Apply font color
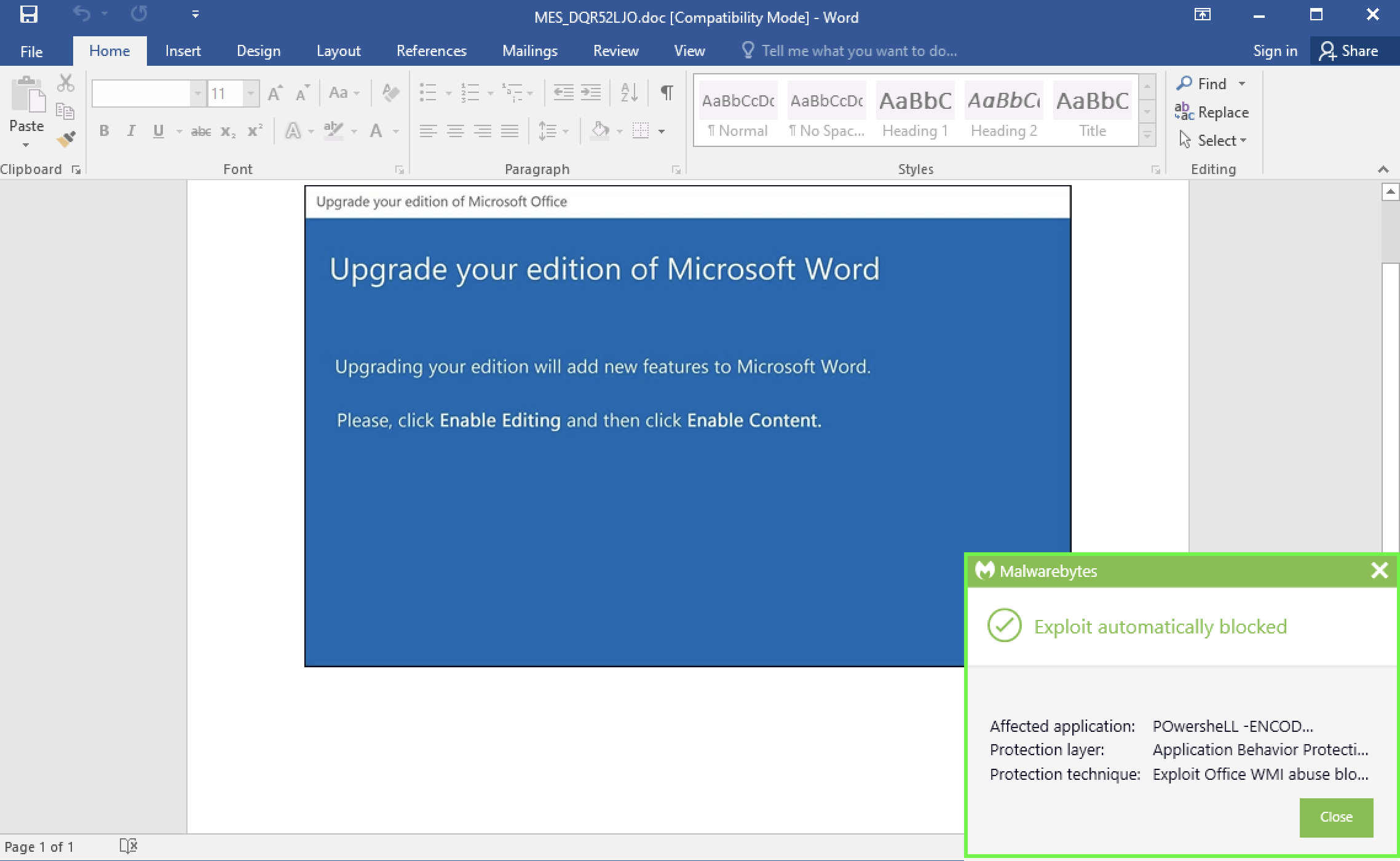Screen dimensions: 1400x861 [x=376, y=131]
